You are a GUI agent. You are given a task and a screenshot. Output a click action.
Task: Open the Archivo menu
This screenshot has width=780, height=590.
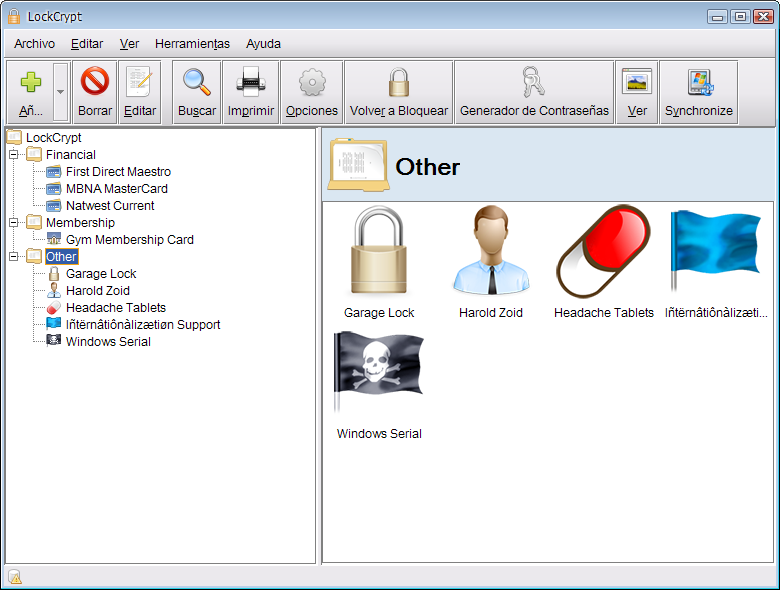tap(34, 44)
